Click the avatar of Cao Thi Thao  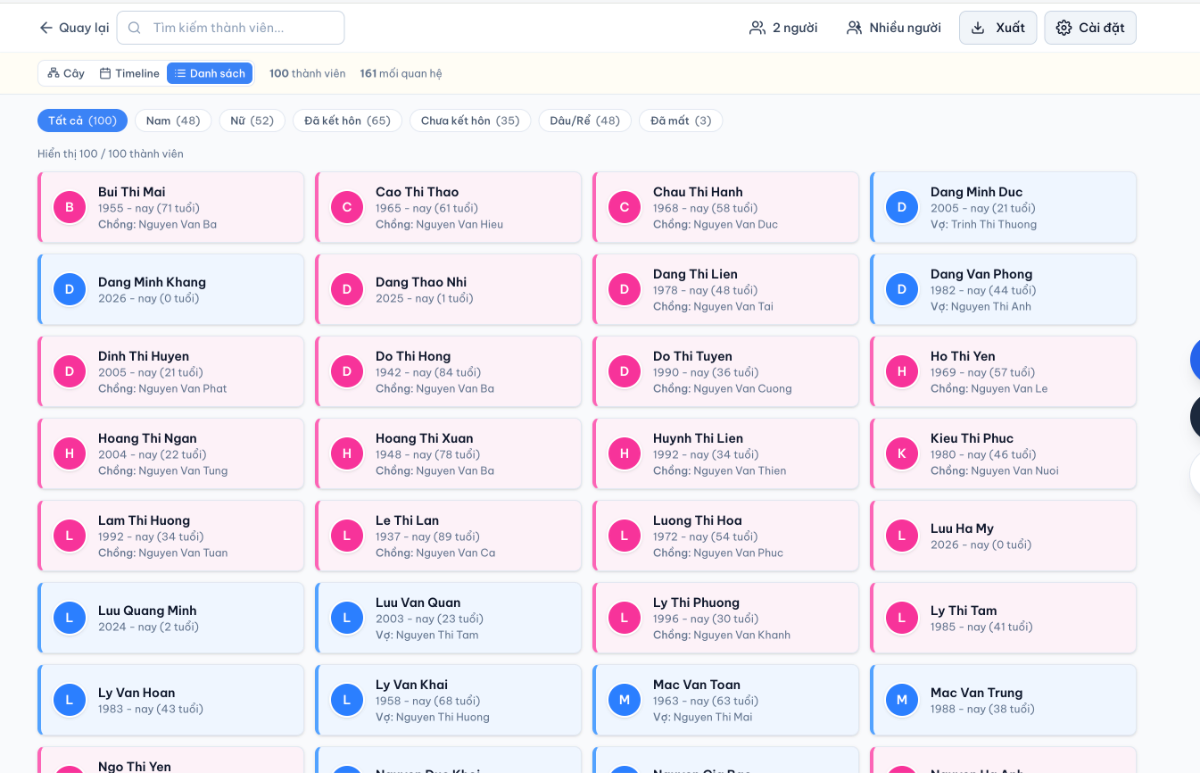(x=347, y=207)
